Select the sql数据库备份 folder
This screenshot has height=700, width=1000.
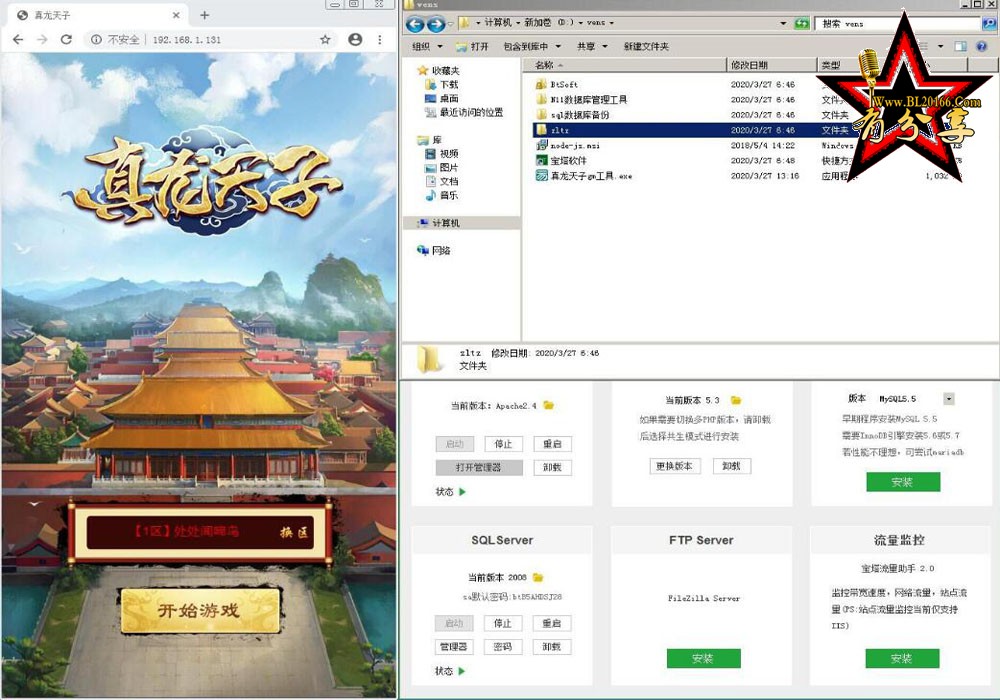coord(573,115)
